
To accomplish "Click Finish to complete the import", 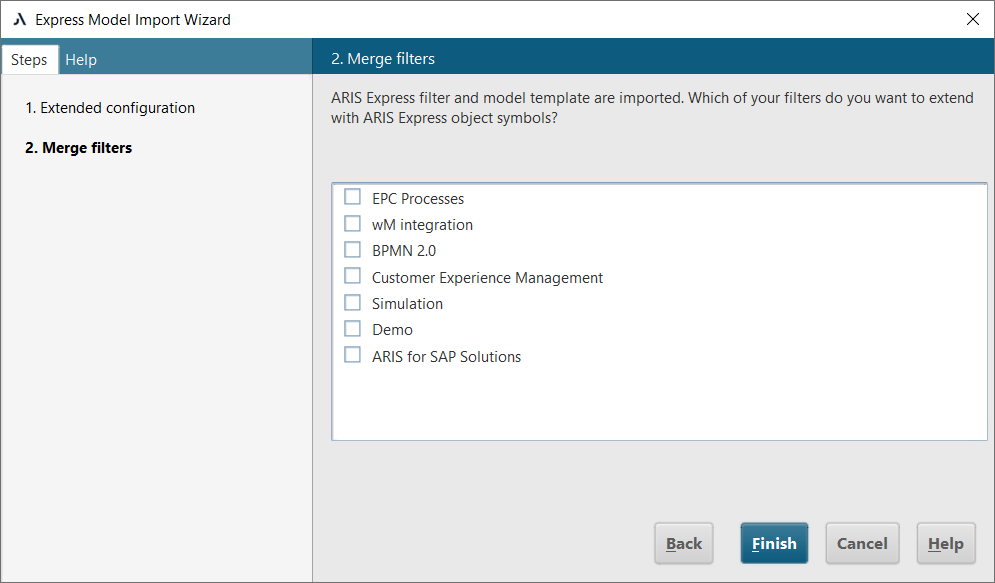I will (774, 543).
